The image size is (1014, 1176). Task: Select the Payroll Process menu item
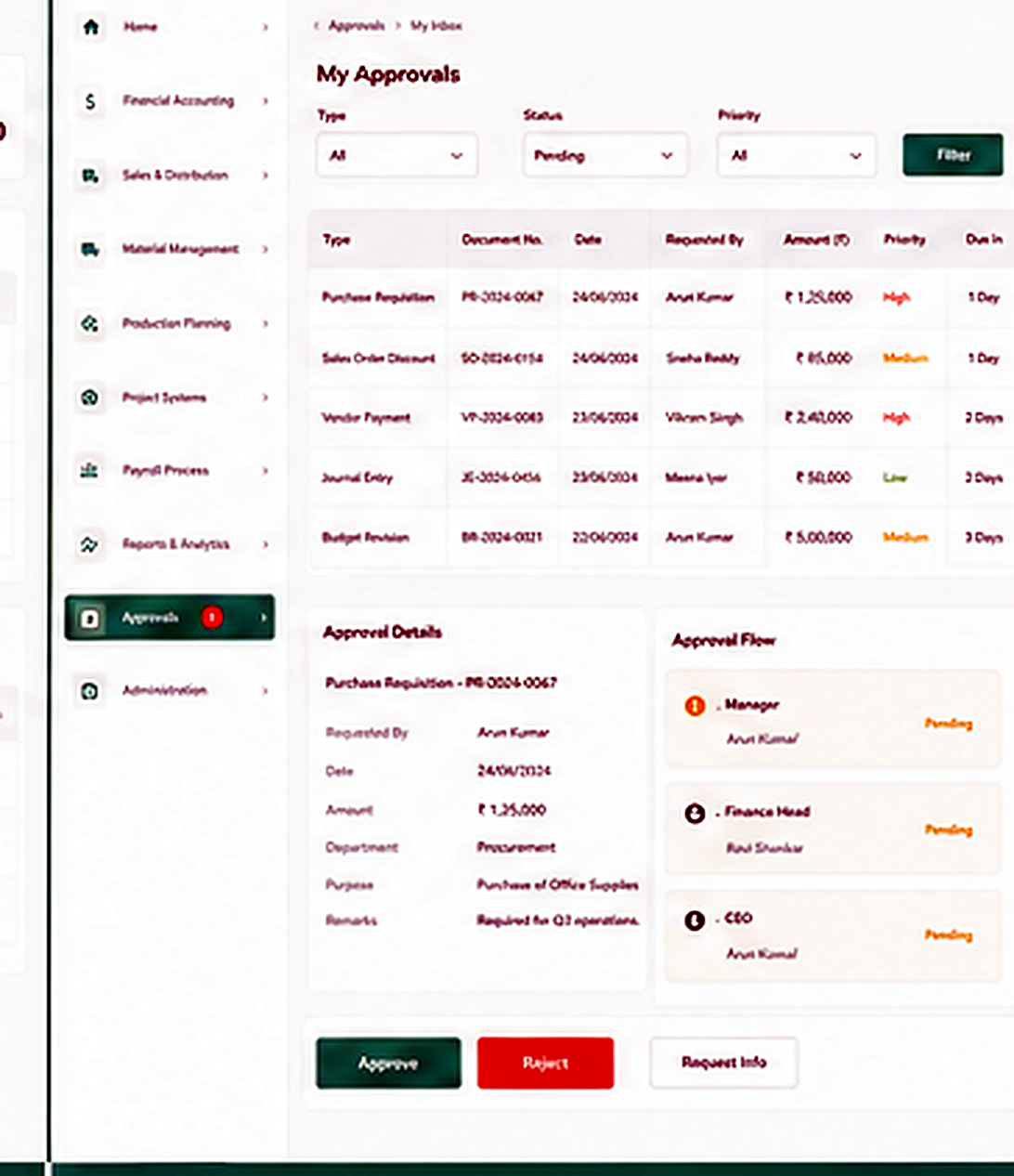pyautogui.click(x=172, y=471)
